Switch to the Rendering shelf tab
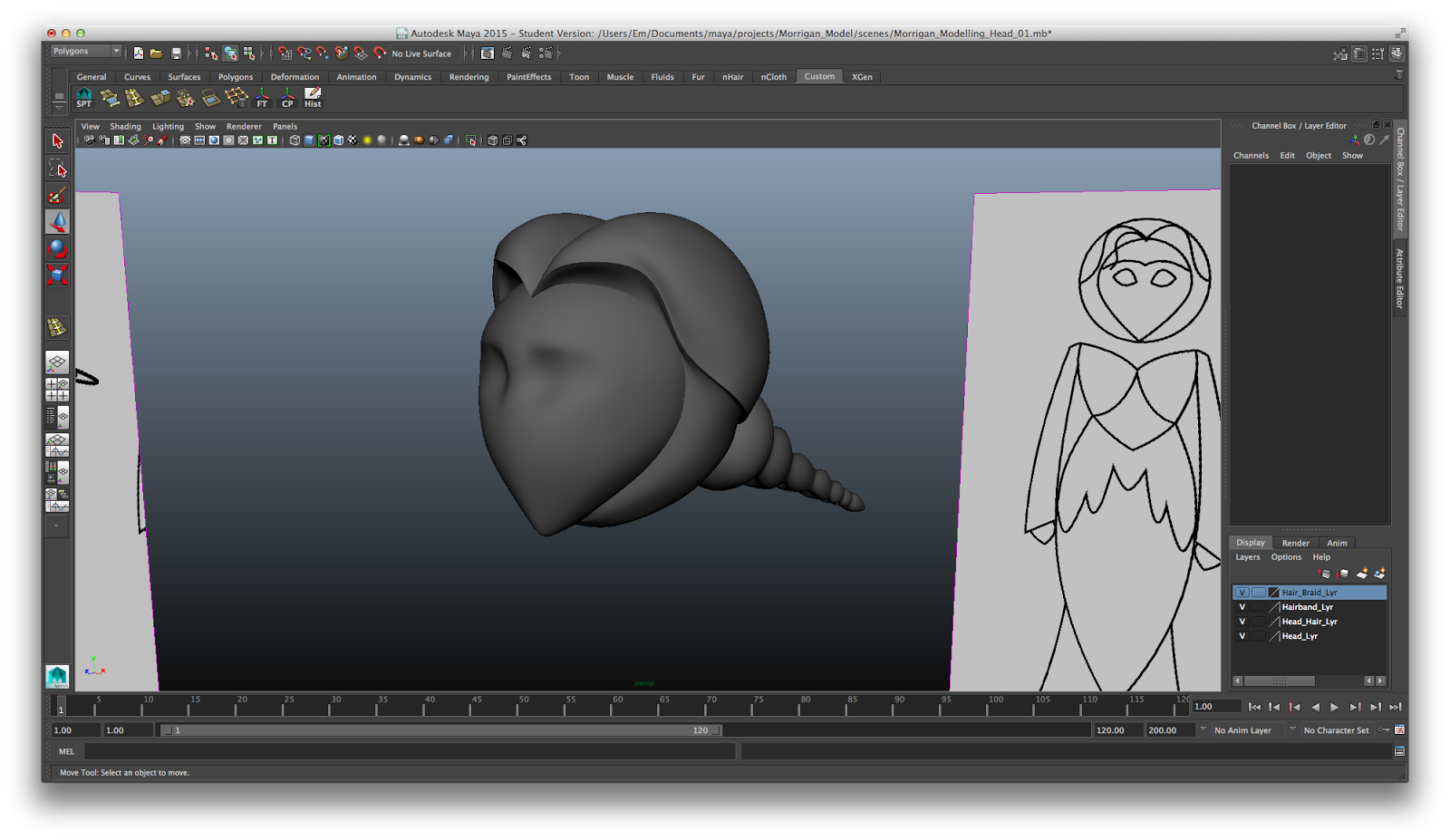 (469, 77)
